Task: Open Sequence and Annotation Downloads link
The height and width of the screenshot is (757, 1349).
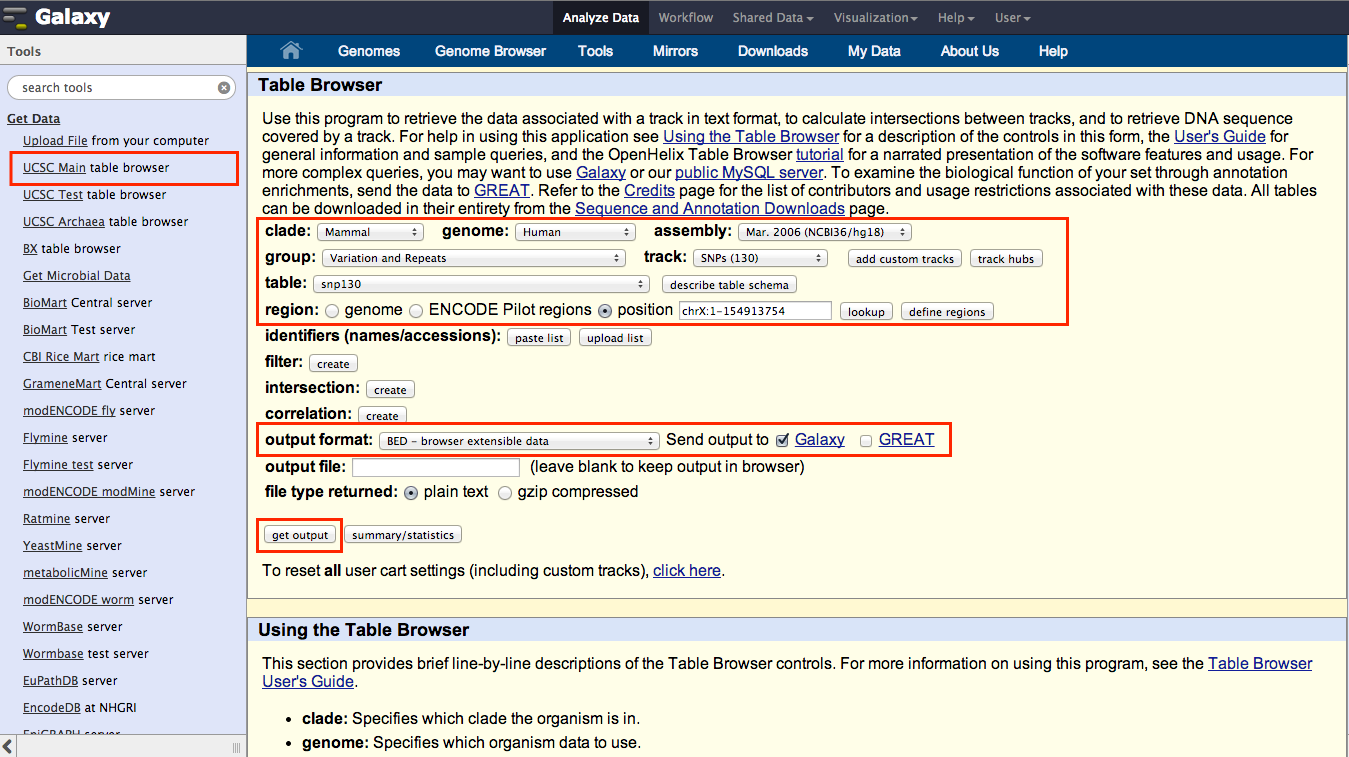Action: [710, 209]
